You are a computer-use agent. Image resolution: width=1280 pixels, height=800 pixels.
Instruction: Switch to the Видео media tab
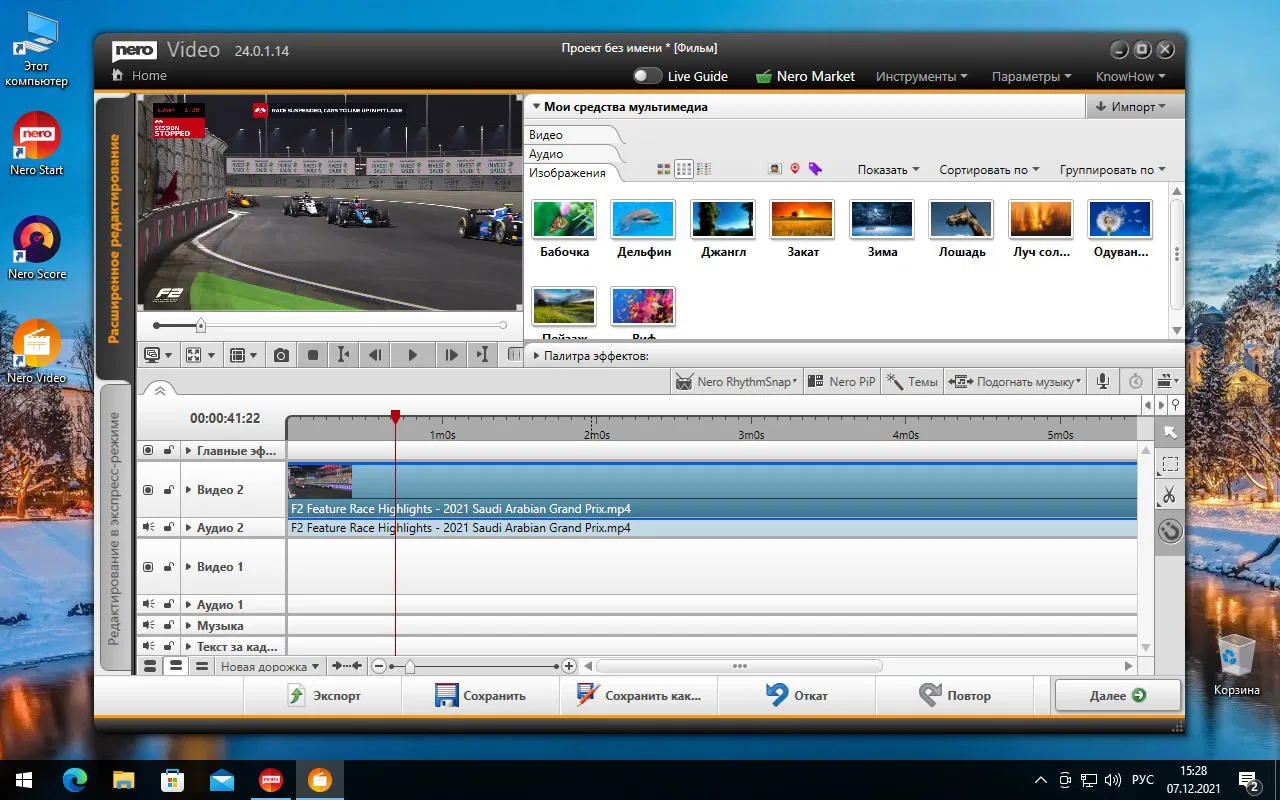(x=547, y=135)
